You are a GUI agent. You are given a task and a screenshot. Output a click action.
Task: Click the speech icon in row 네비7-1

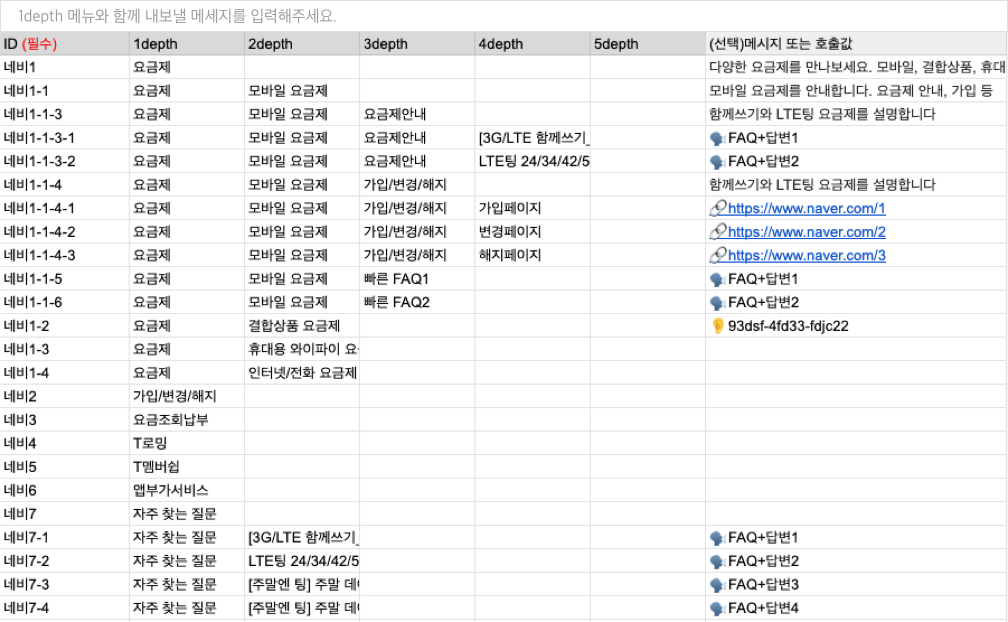point(717,538)
